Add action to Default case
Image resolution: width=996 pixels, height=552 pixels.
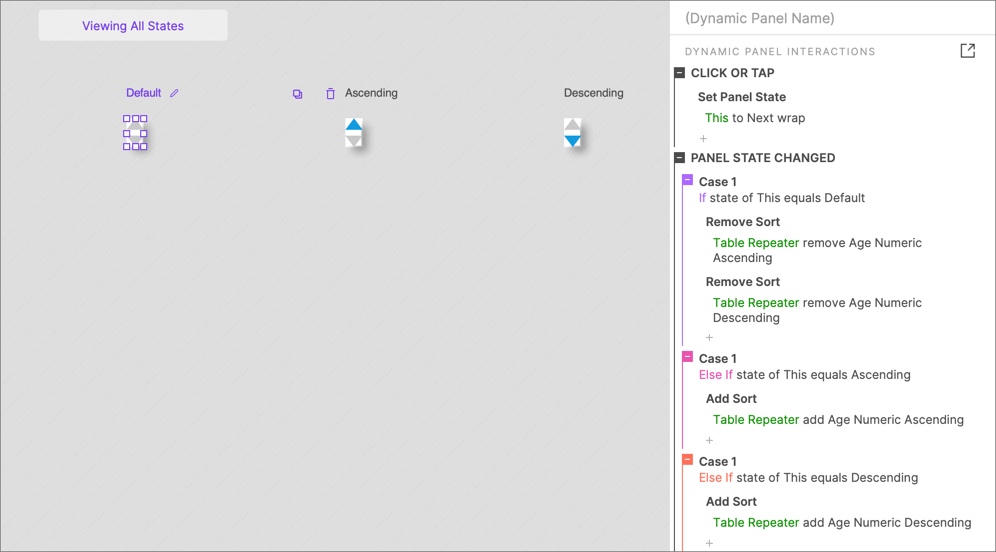click(x=710, y=337)
